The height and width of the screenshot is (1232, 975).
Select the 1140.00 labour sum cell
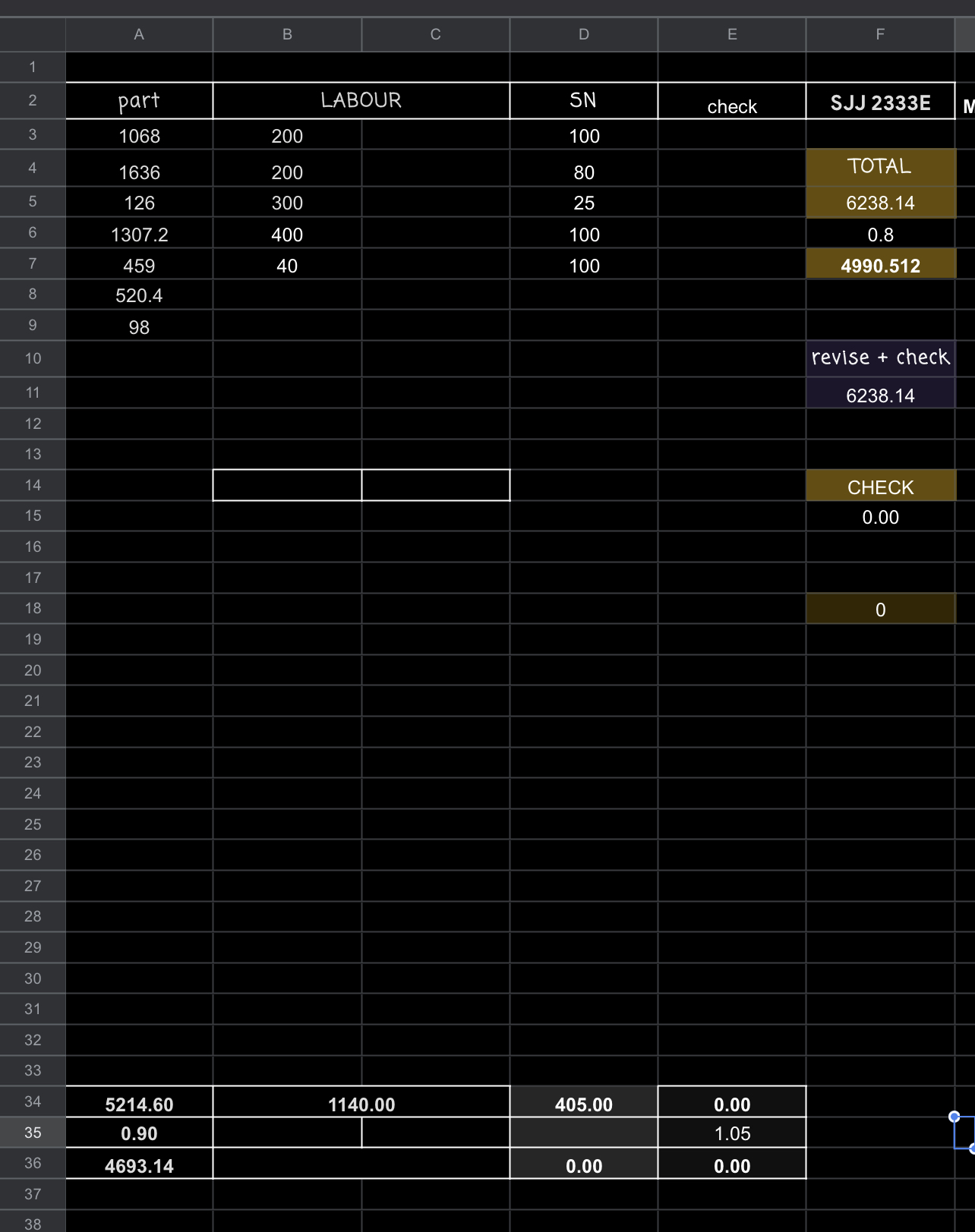point(361,1104)
